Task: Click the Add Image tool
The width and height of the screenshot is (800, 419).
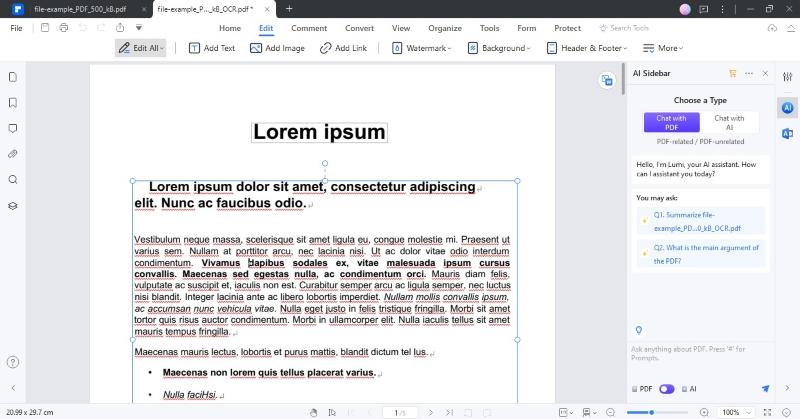Action: click(277, 48)
